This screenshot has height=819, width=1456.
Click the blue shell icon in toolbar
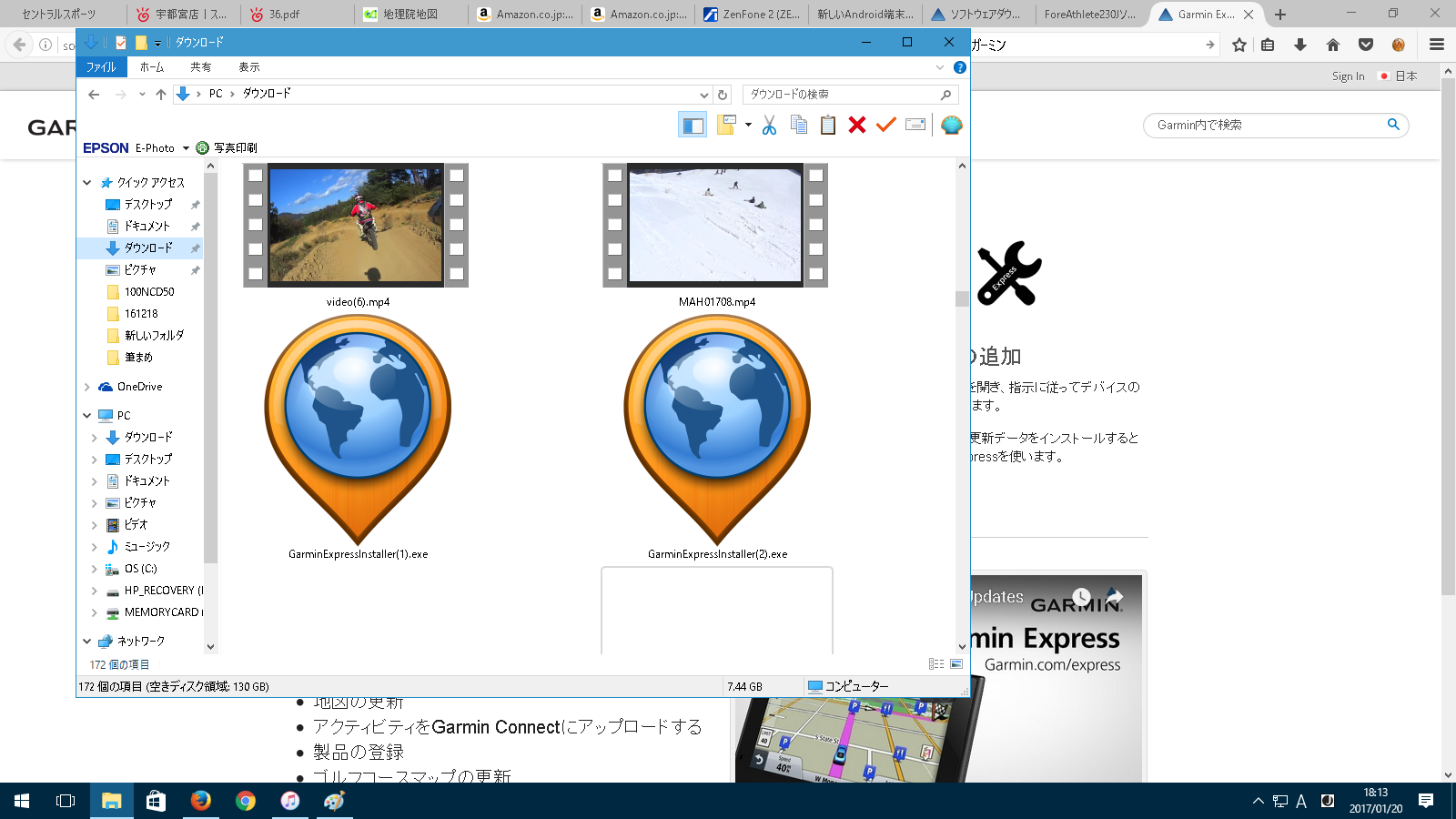tap(952, 126)
